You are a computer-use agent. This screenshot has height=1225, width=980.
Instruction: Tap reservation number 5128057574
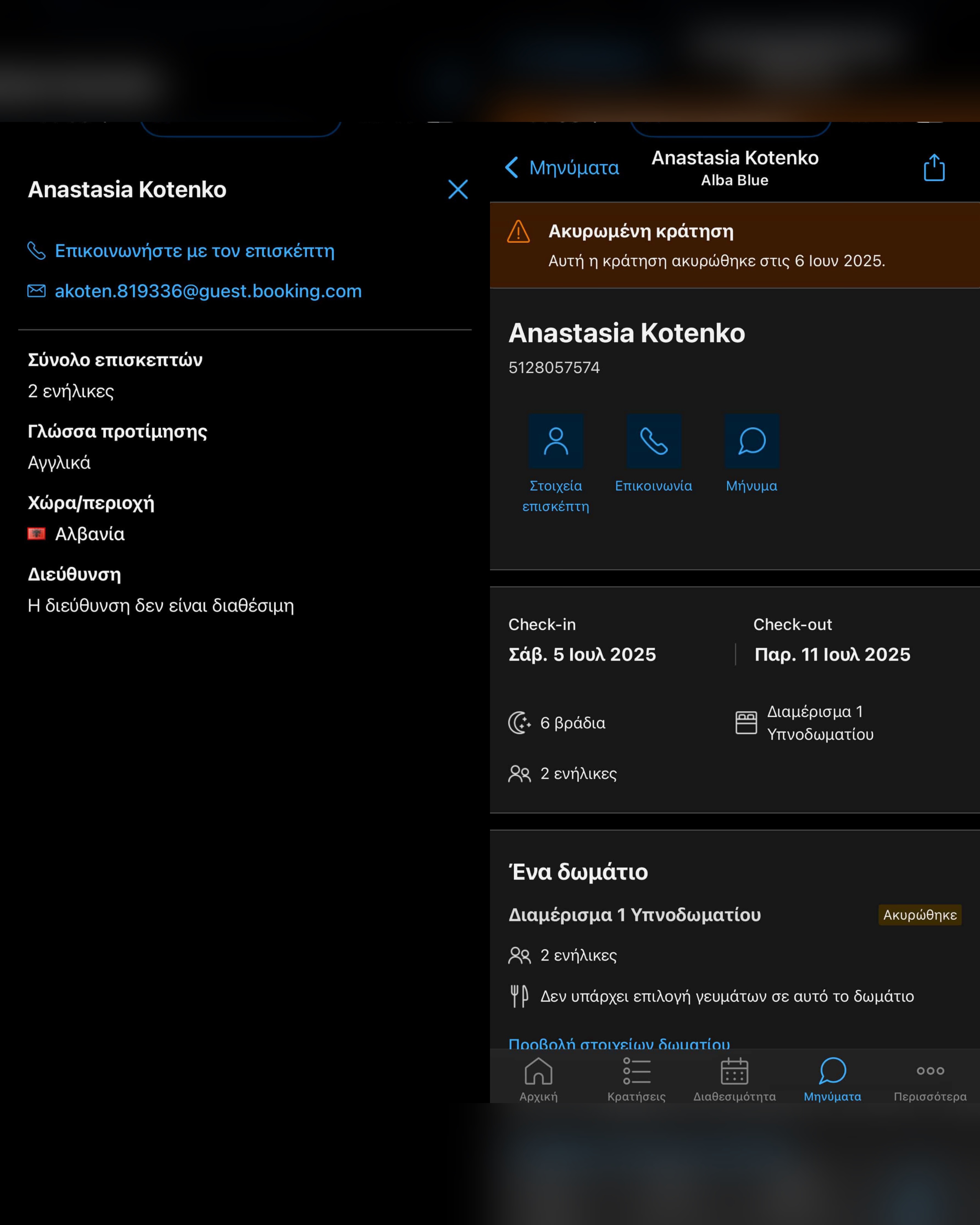click(x=554, y=367)
